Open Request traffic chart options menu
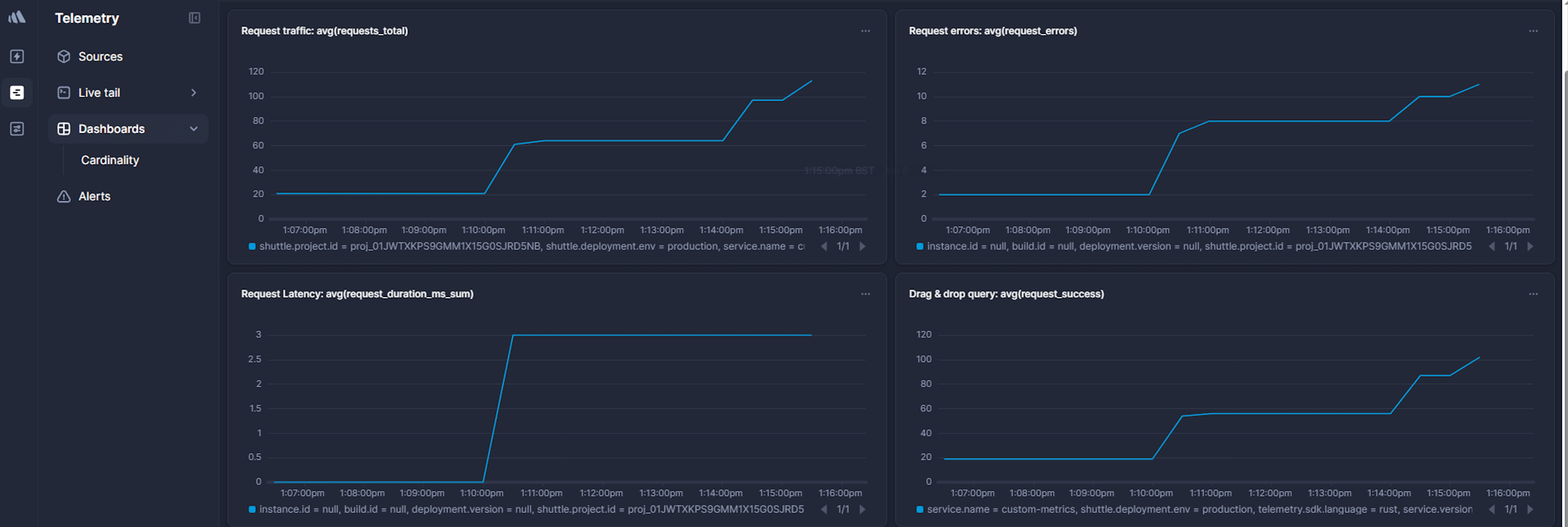 865,31
